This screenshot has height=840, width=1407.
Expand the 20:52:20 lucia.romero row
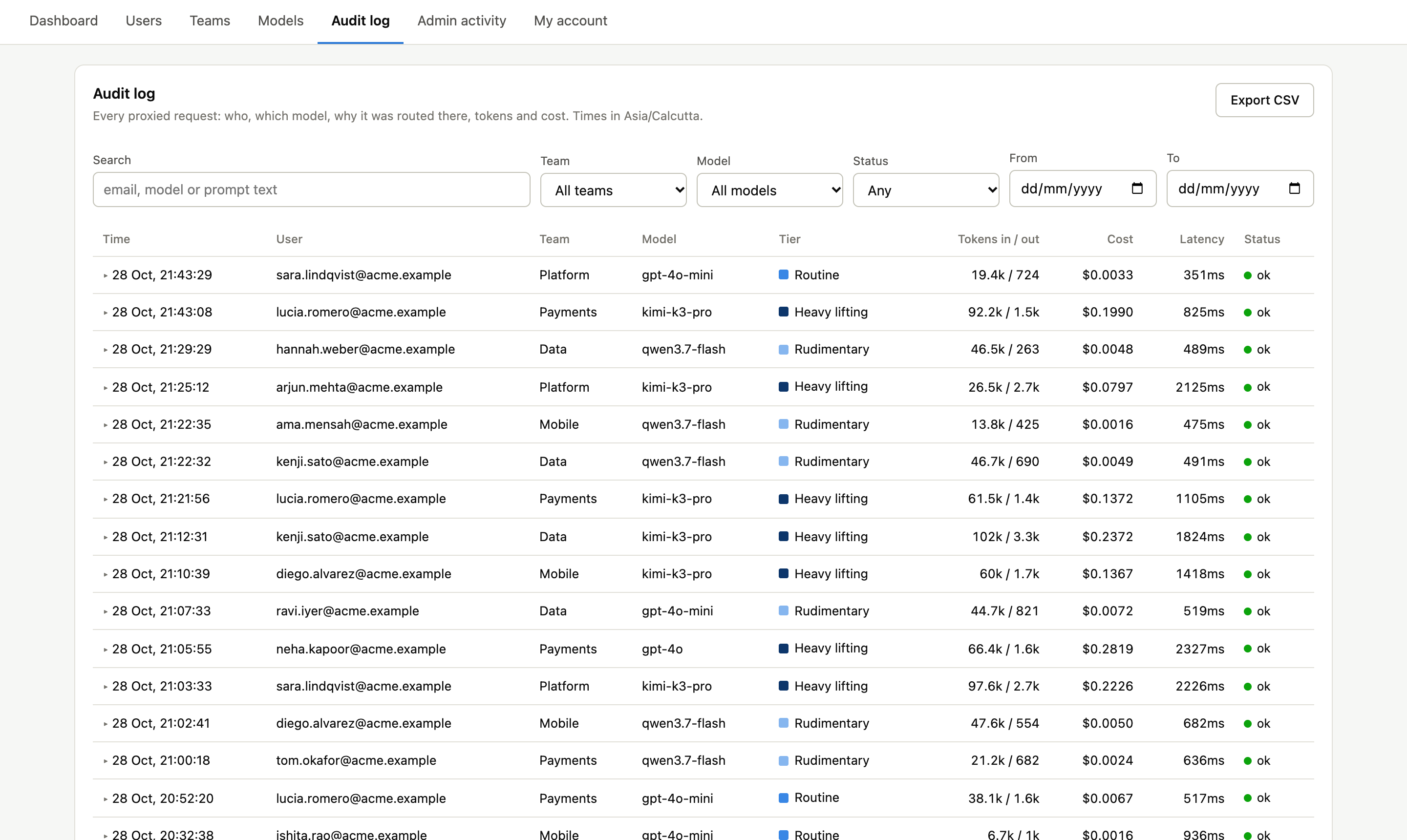coord(106,798)
